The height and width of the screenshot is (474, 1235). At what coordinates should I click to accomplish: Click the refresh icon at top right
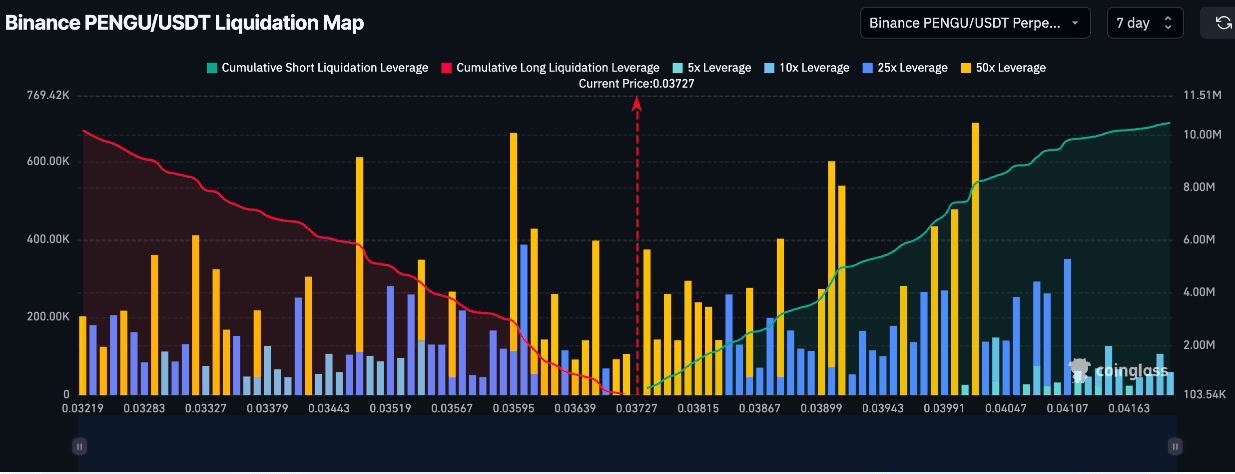[1222, 23]
